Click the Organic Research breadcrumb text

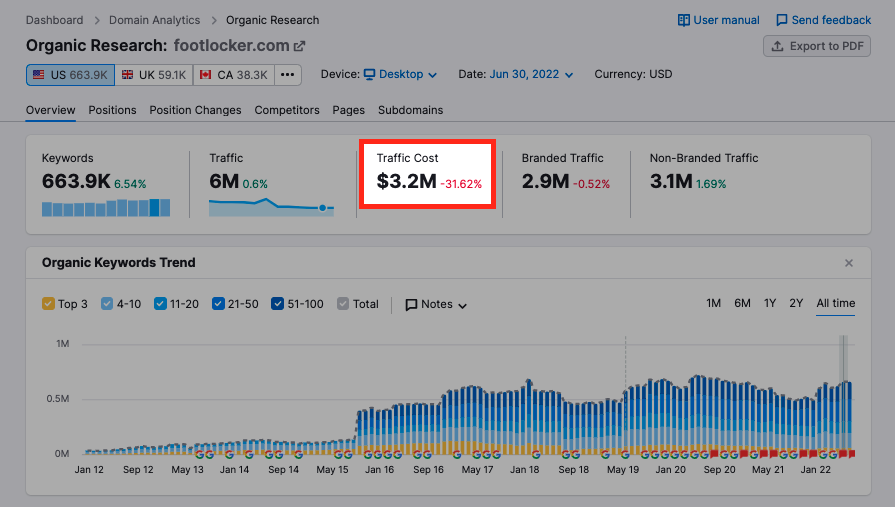tap(272, 20)
